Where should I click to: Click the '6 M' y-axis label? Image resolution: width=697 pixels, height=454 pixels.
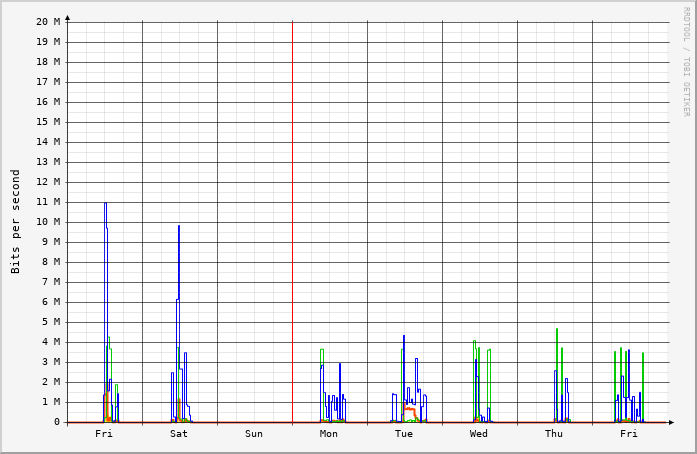51,302
